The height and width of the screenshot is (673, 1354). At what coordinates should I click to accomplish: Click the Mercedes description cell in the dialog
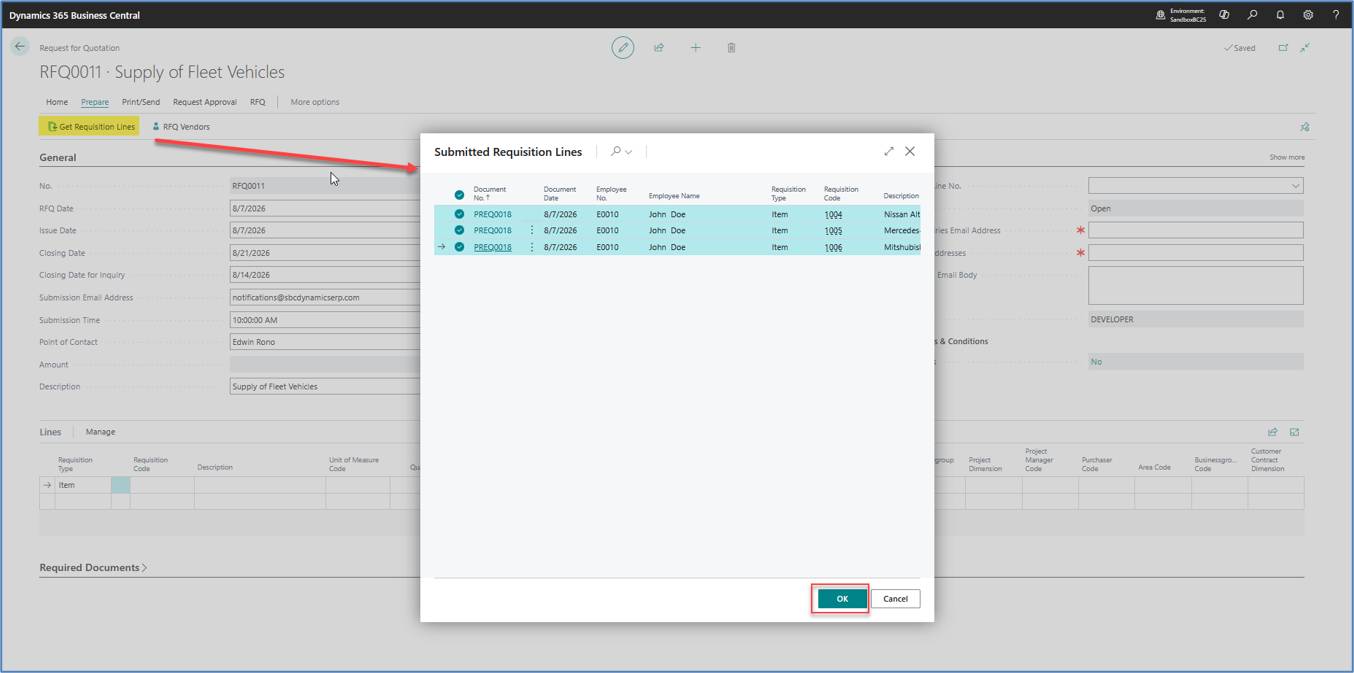pyautogui.click(x=901, y=230)
